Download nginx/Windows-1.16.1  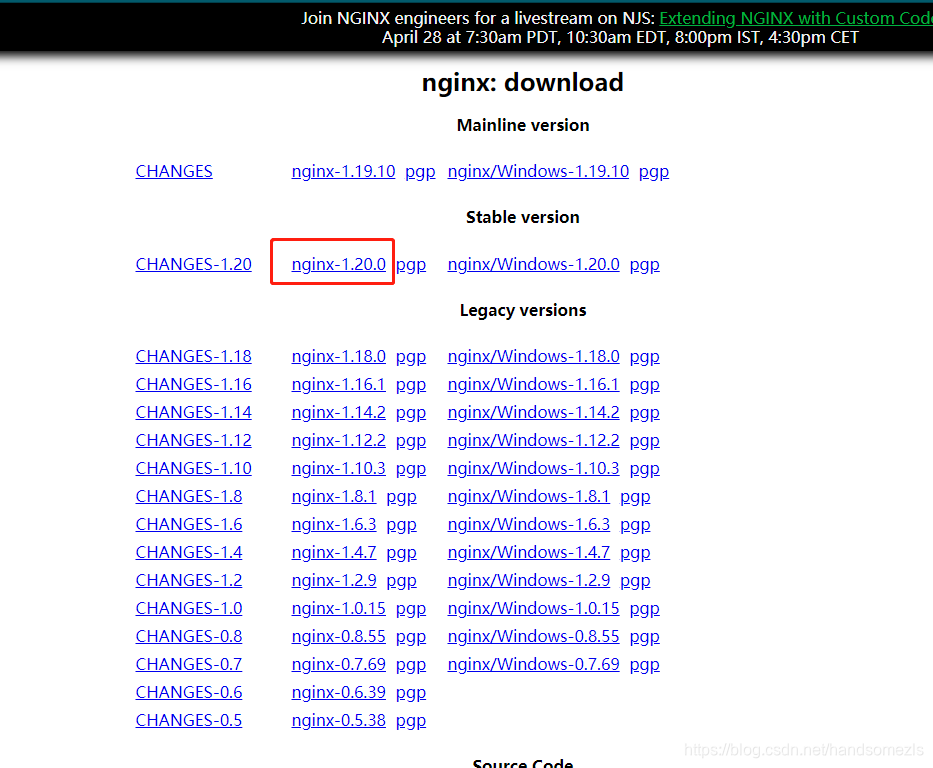click(x=533, y=384)
